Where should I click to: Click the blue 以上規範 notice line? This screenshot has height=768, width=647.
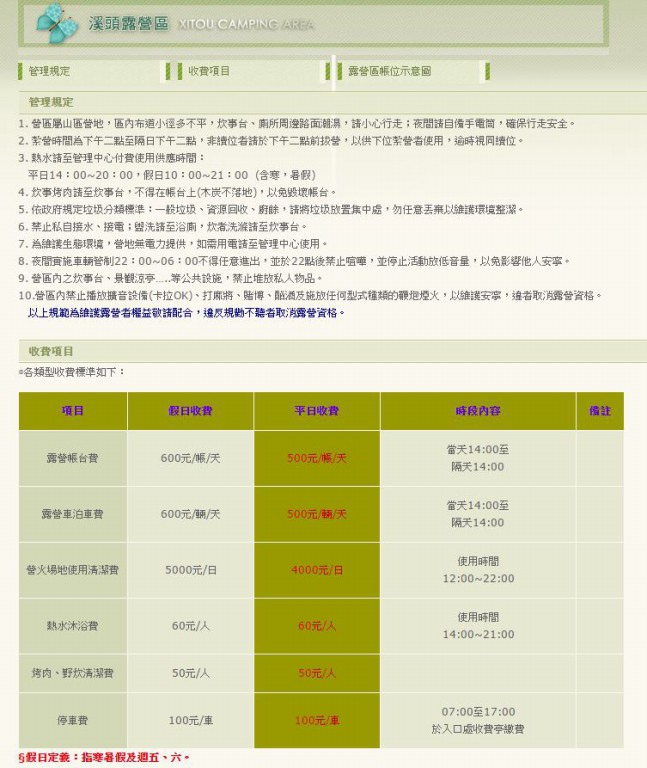click(x=186, y=312)
